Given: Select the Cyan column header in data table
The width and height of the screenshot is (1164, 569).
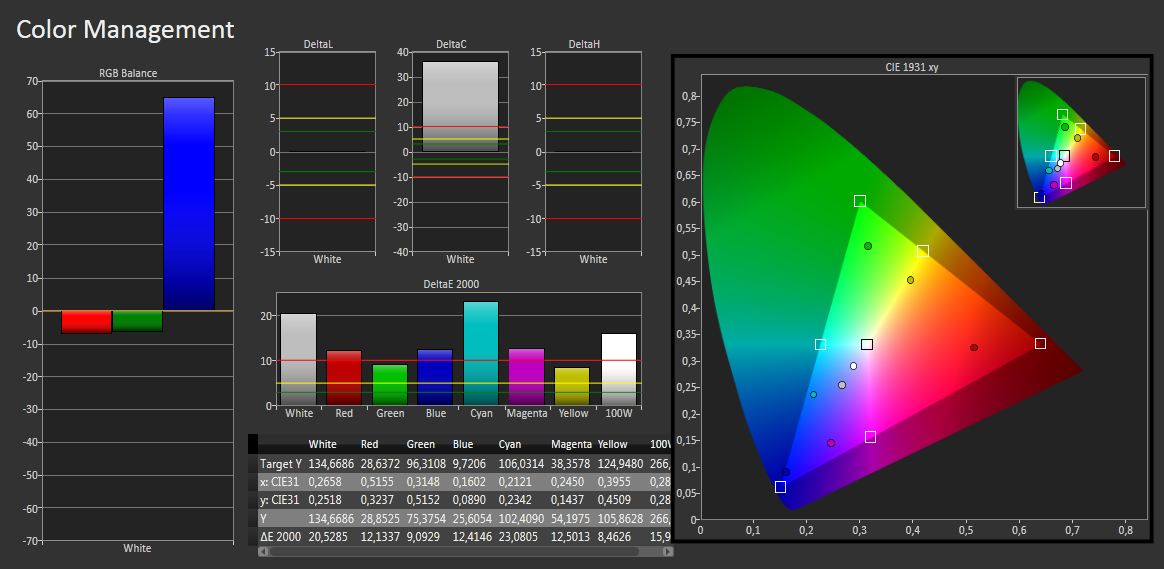Looking at the screenshot, I should click(511, 444).
